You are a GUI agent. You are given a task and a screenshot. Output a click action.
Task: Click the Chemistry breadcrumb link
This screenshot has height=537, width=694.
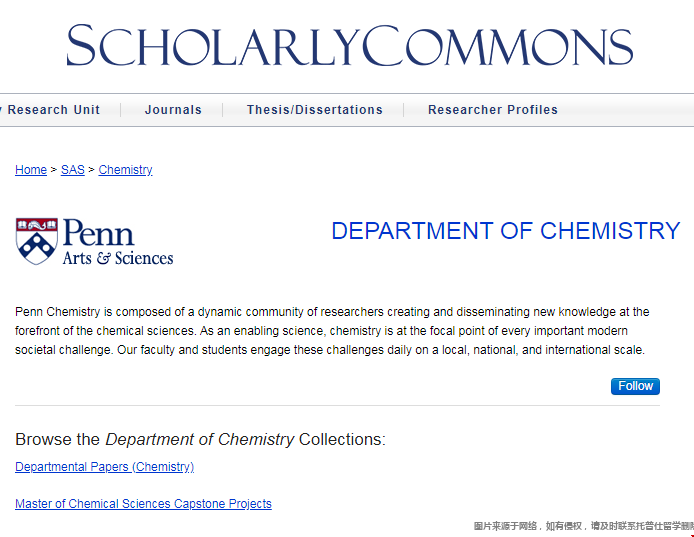(x=125, y=170)
